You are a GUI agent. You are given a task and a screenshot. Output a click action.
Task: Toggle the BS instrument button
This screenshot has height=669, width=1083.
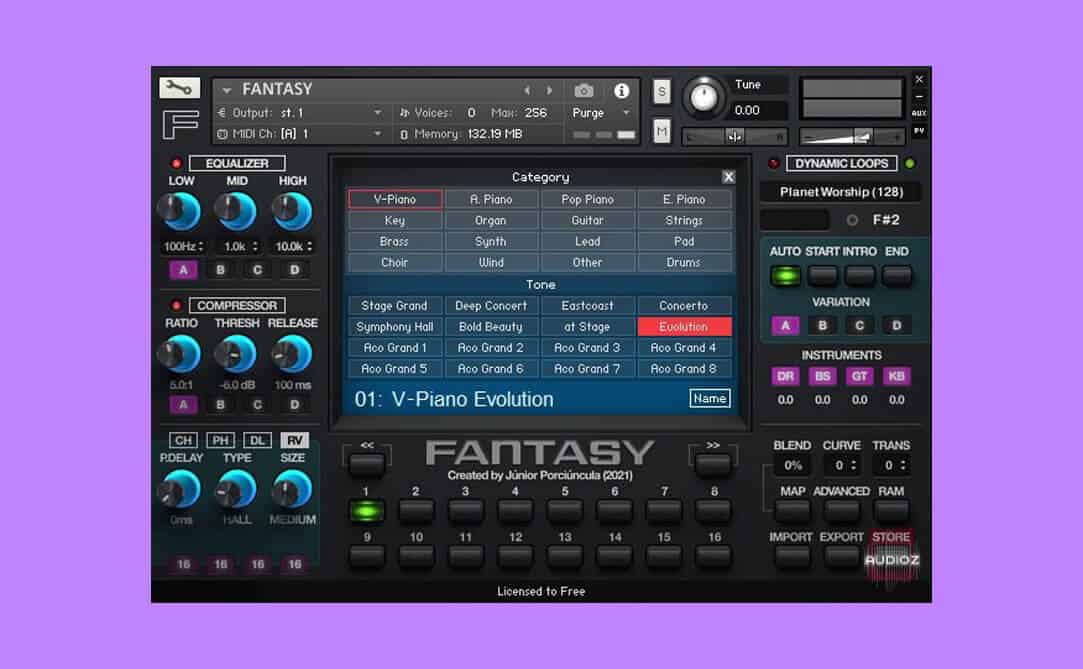click(x=823, y=376)
